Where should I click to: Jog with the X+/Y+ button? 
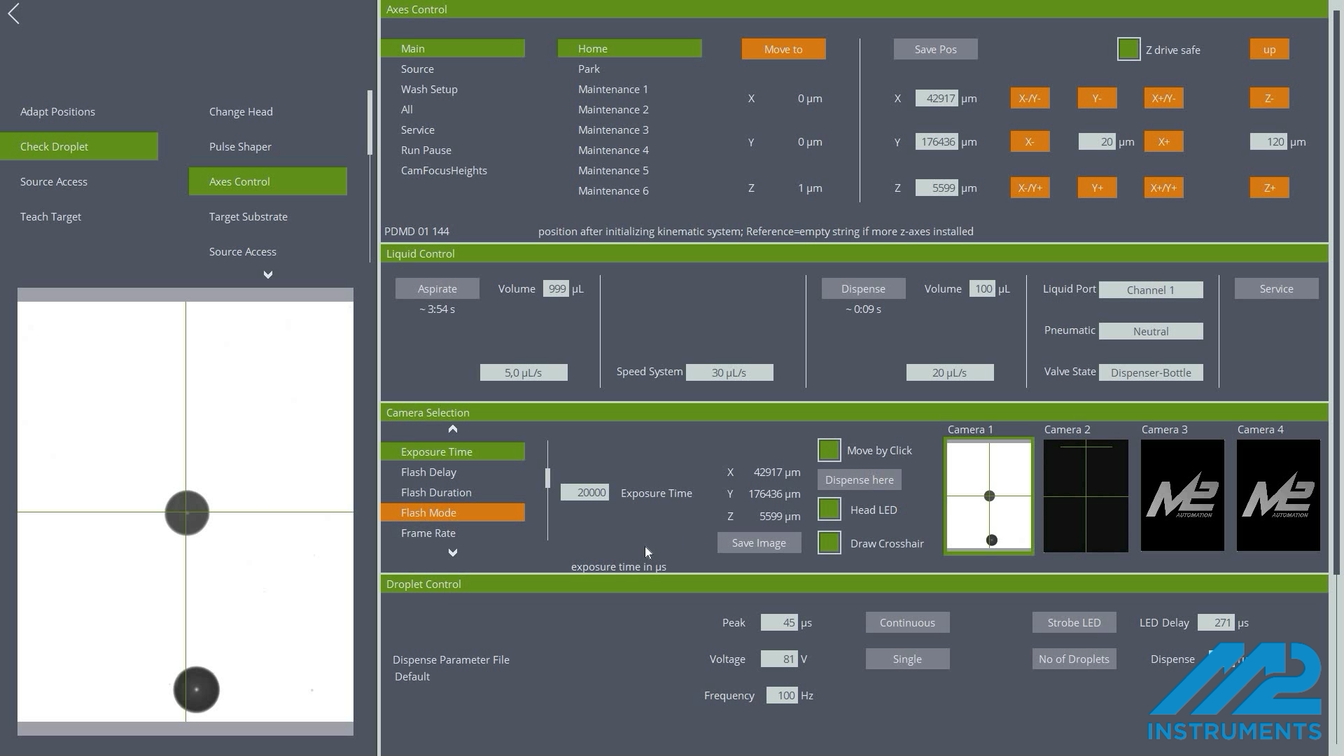[x=1164, y=187]
